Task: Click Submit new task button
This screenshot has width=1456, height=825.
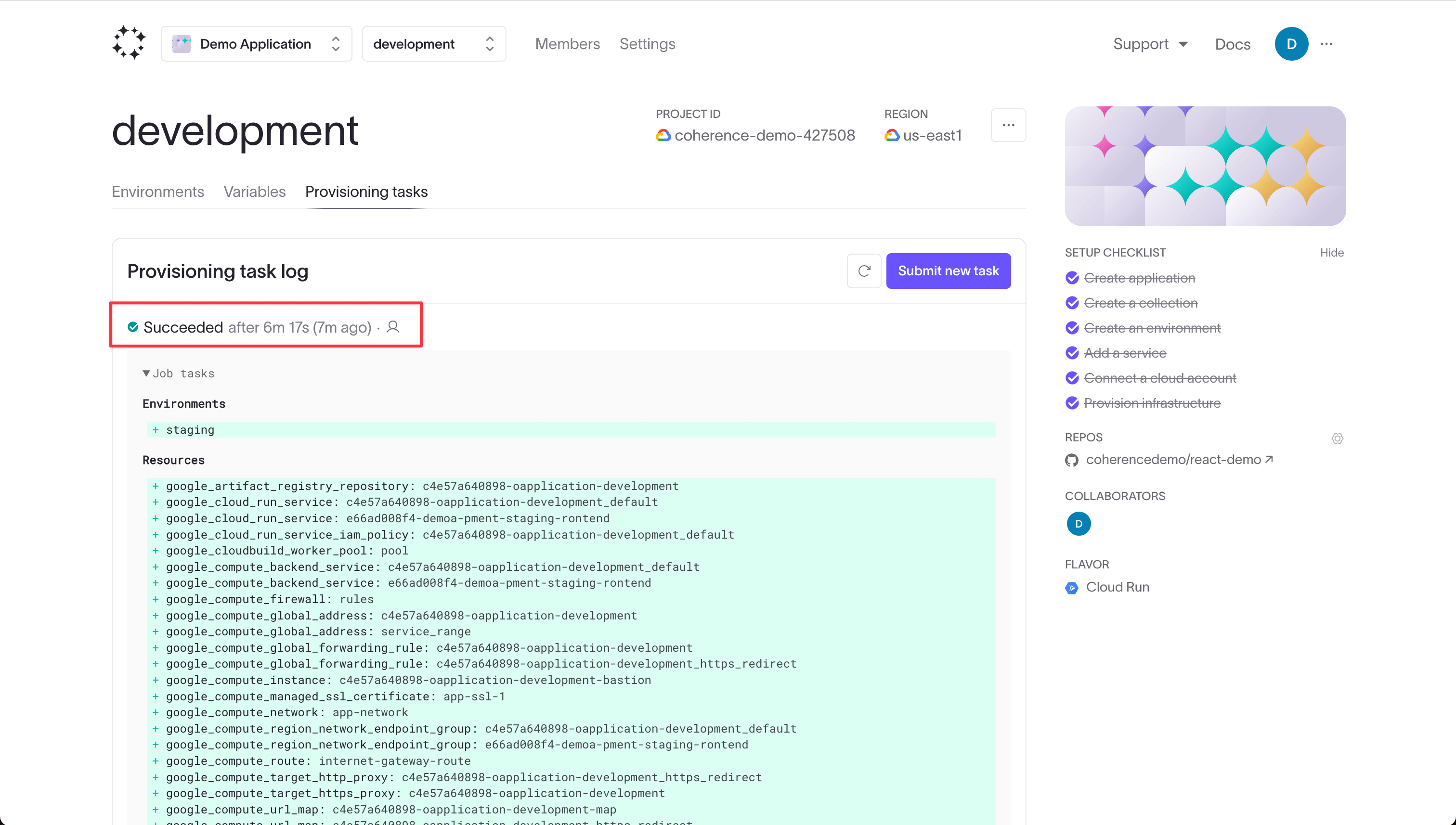Action: click(x=948, y=271)
